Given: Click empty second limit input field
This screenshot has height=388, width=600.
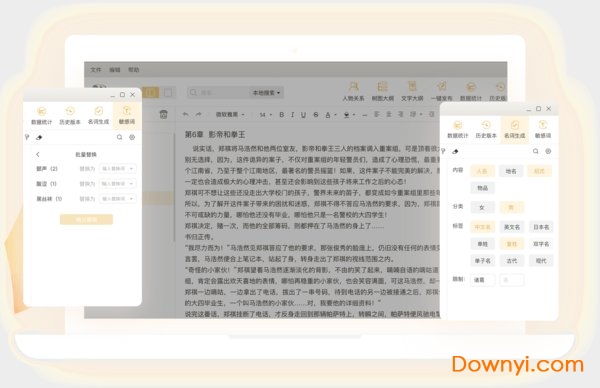Looking at the screenshot, I should pos(512,280).
